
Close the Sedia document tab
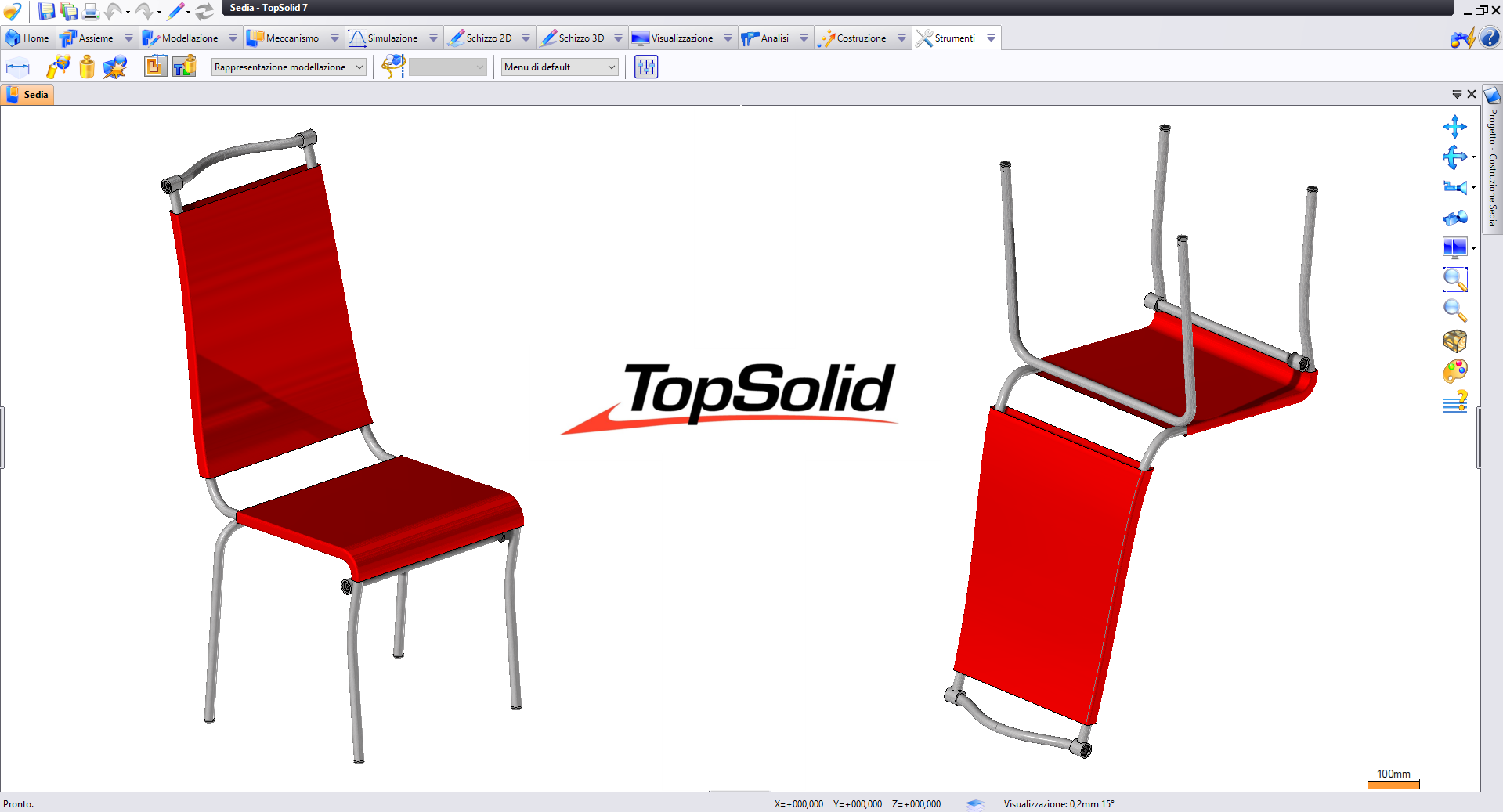[x=1472, y=94]
